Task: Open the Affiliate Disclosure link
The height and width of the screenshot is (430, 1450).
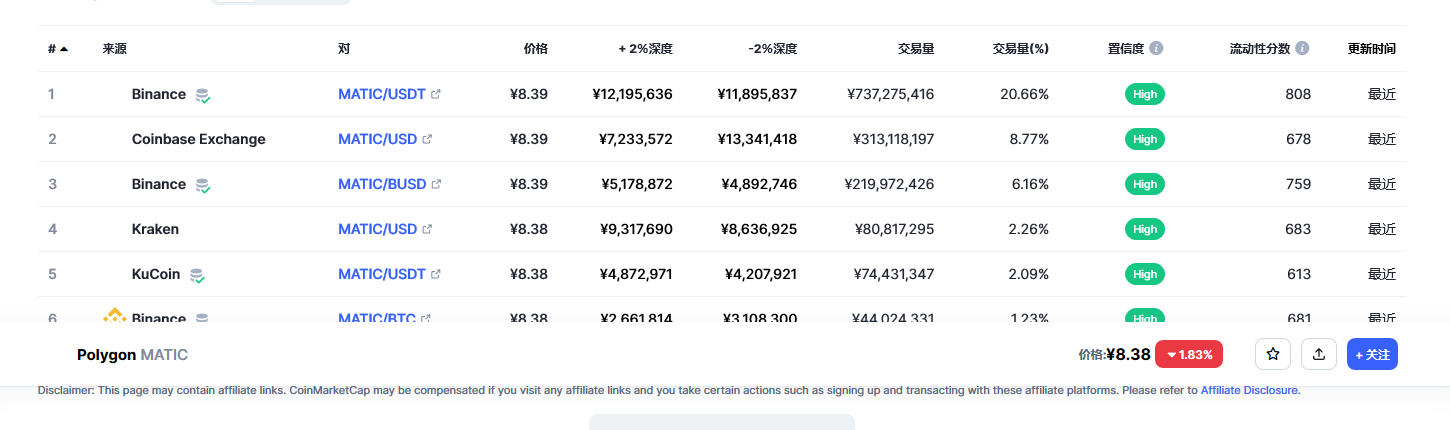Action: coord(1249,390)
